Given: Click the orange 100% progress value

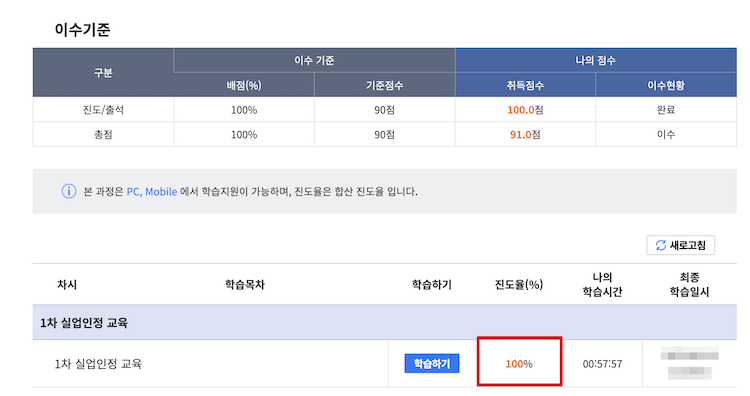Looking at the screenshot, I should (519, 364).
